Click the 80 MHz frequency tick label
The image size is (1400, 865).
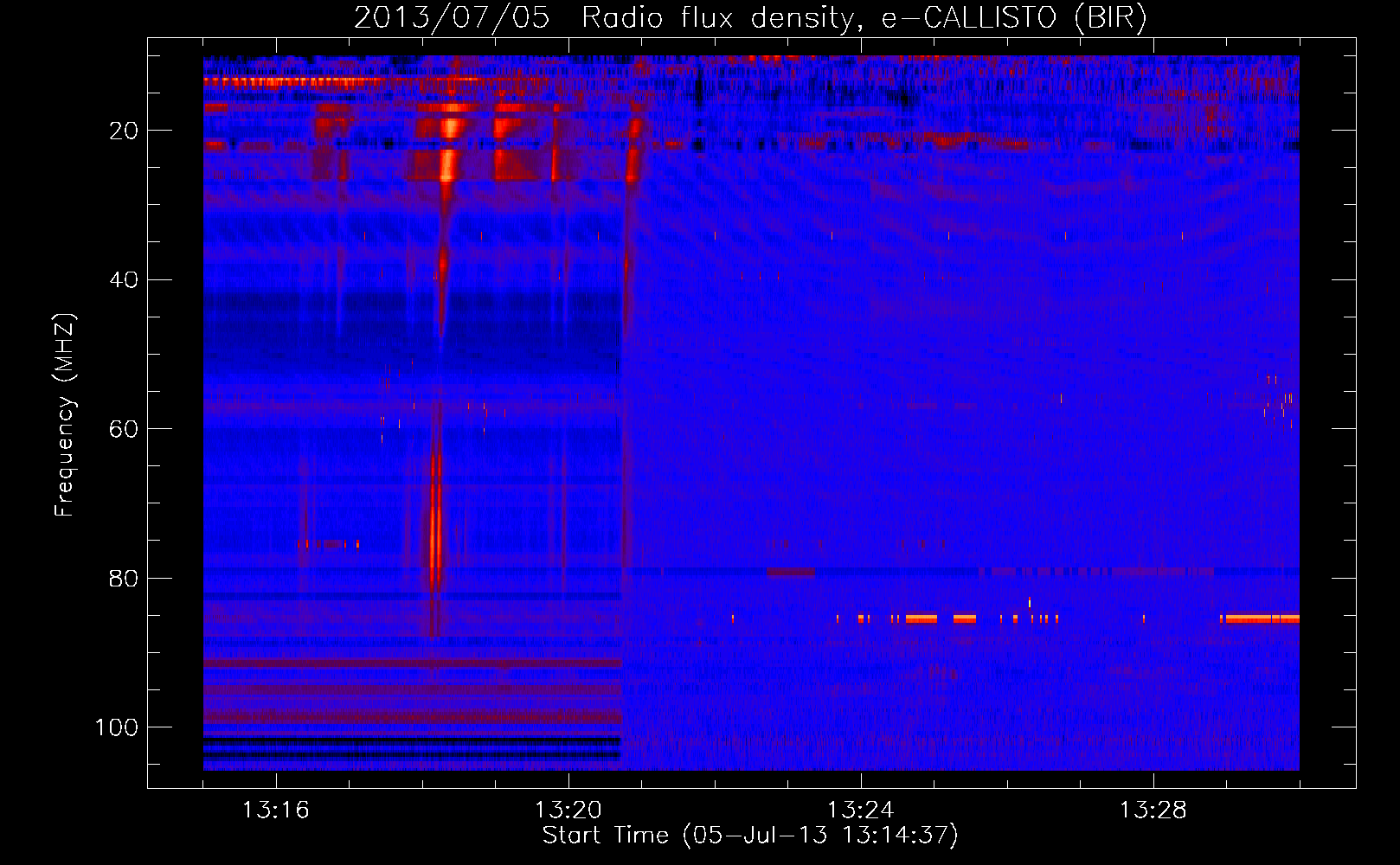[124, 578]
